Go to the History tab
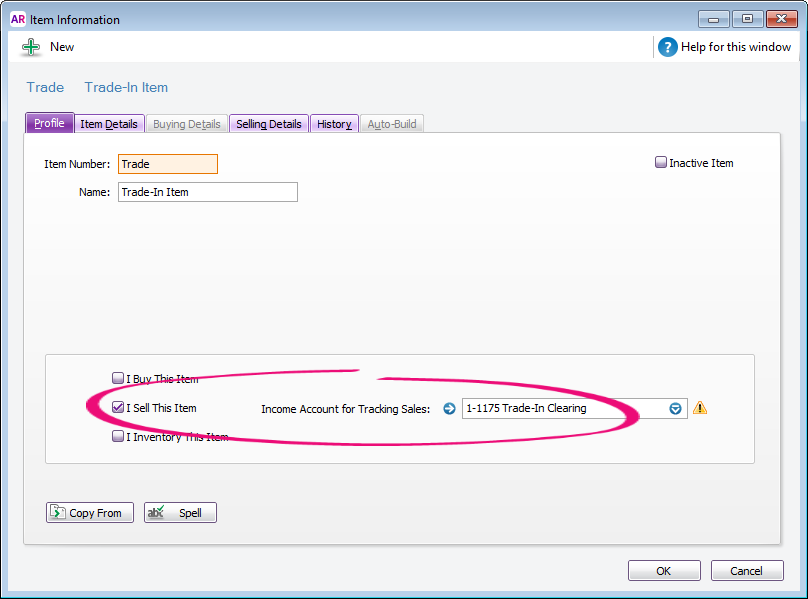808x599 pixels. point(334,124)
